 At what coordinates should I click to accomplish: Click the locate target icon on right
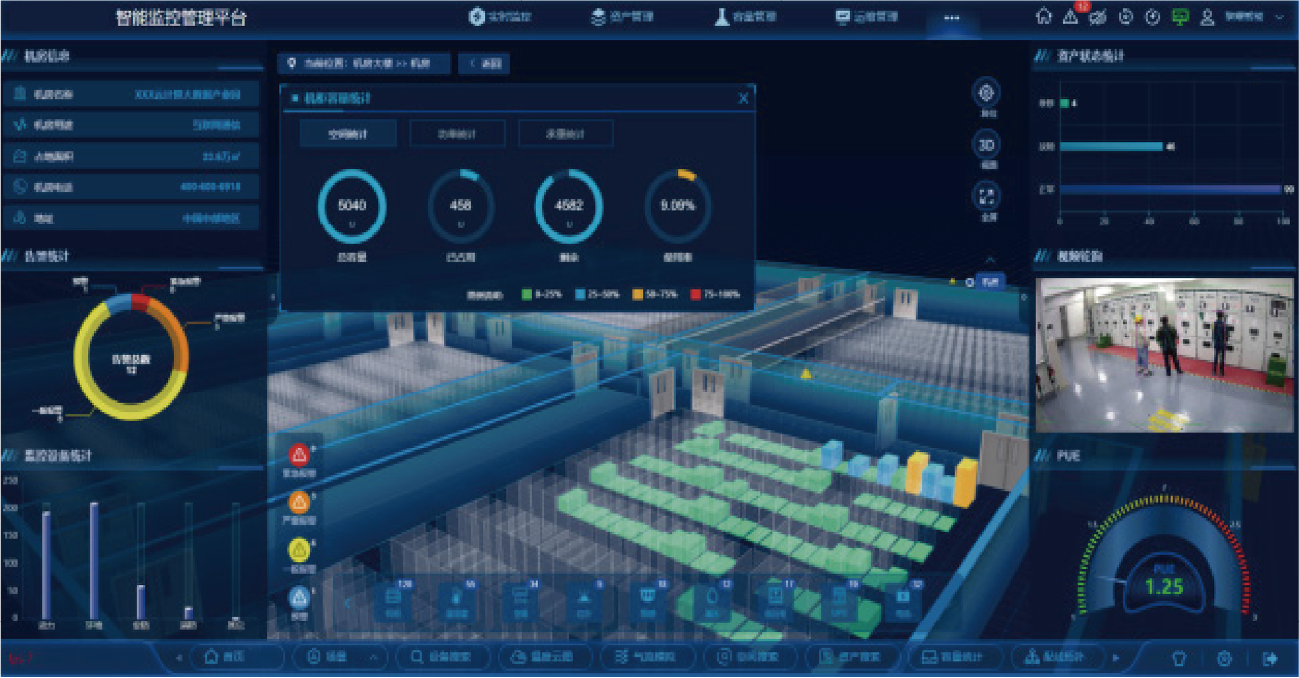coord(987,93)
